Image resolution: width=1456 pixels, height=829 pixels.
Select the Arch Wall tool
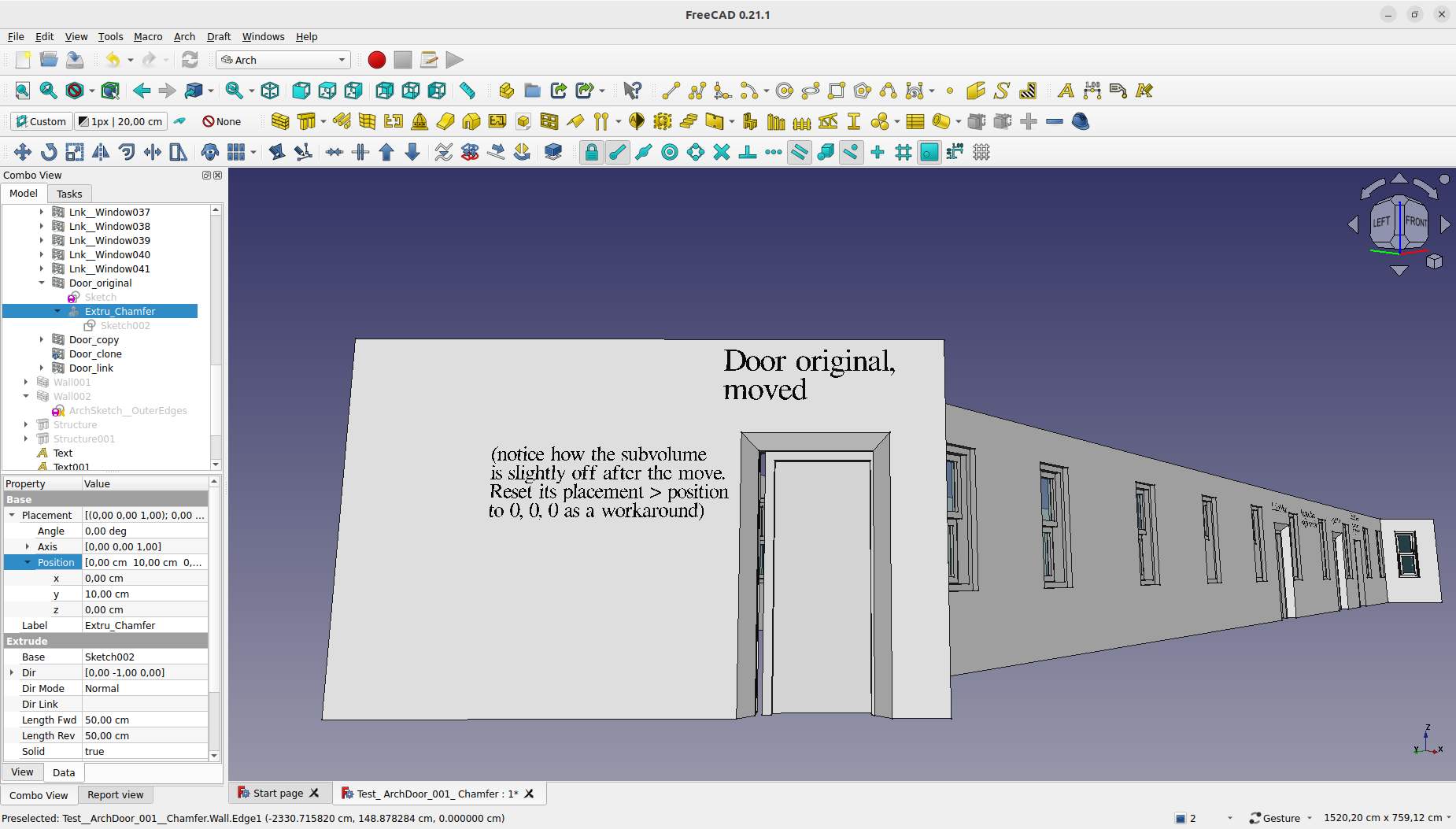point(281,121)
